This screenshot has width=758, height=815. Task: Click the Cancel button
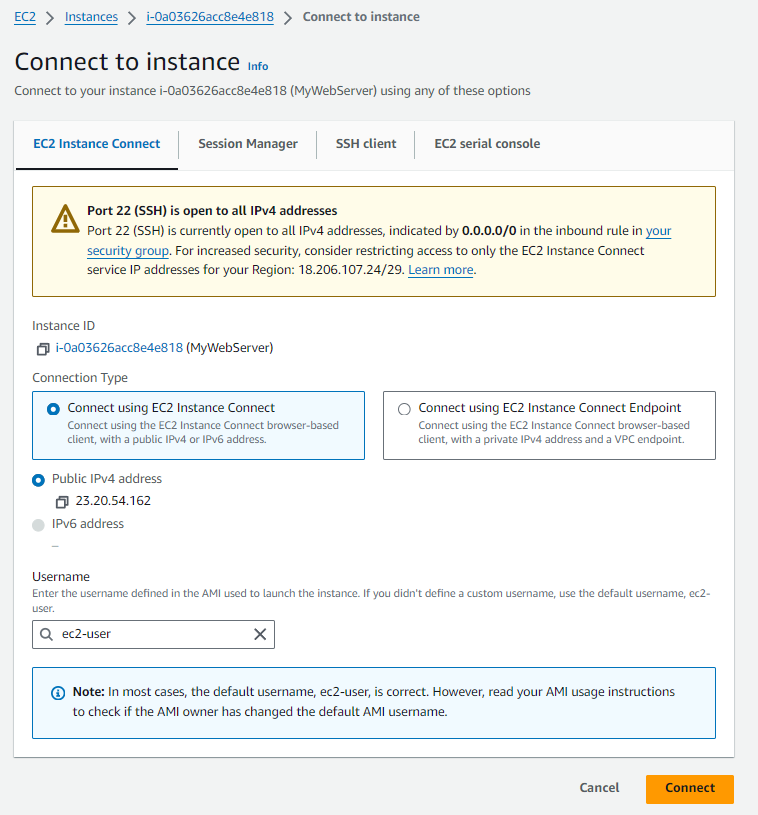pos(599,788)
